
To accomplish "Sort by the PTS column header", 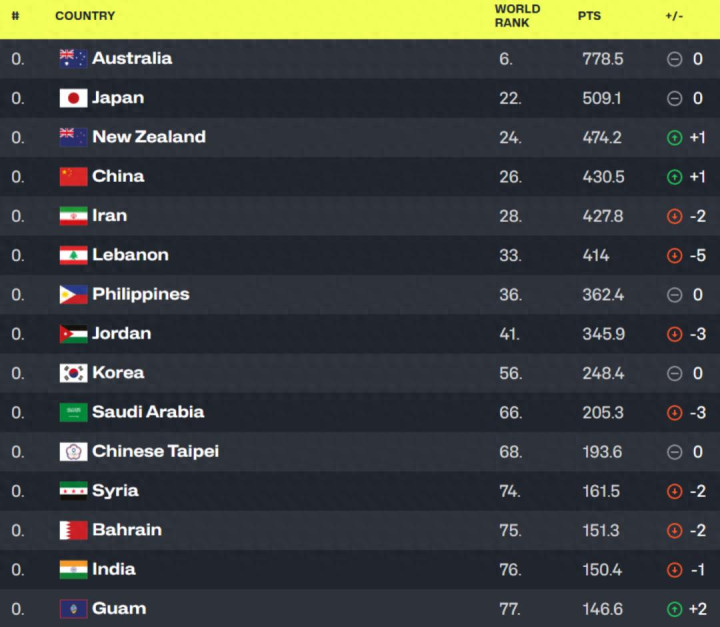I will tap(589, 16).
